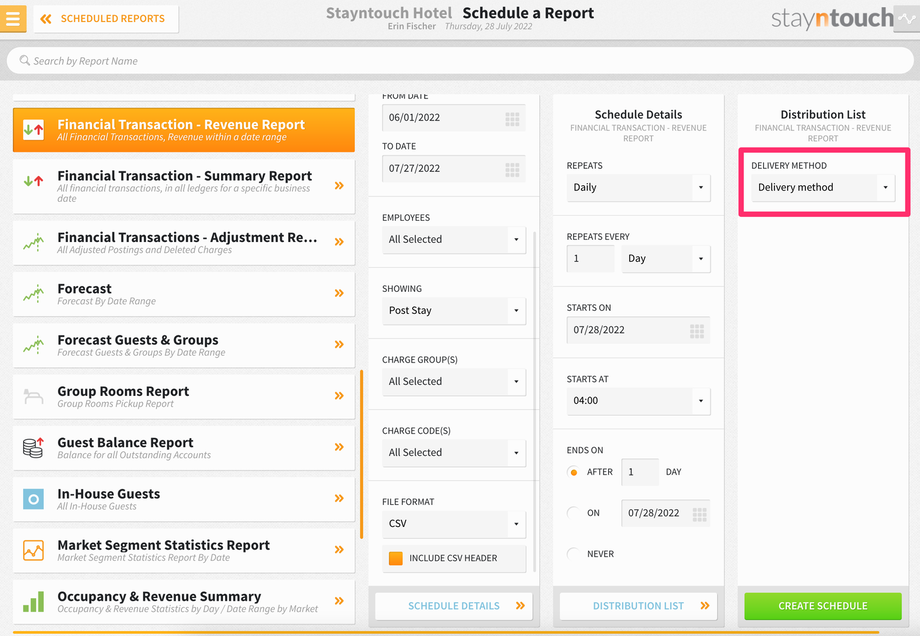This screenshot has width=920, height=636.
Task: Click the To Date 07/27/2022 field
Action: [454, 169]
